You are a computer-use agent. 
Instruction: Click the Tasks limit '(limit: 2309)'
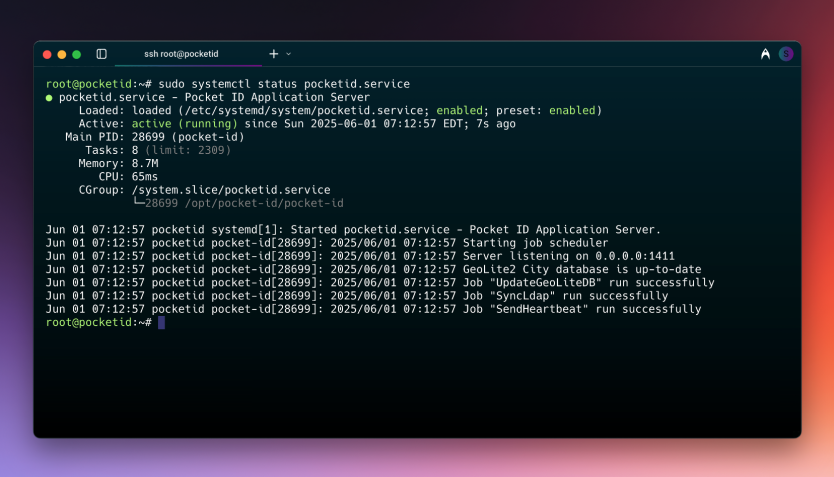188,150
